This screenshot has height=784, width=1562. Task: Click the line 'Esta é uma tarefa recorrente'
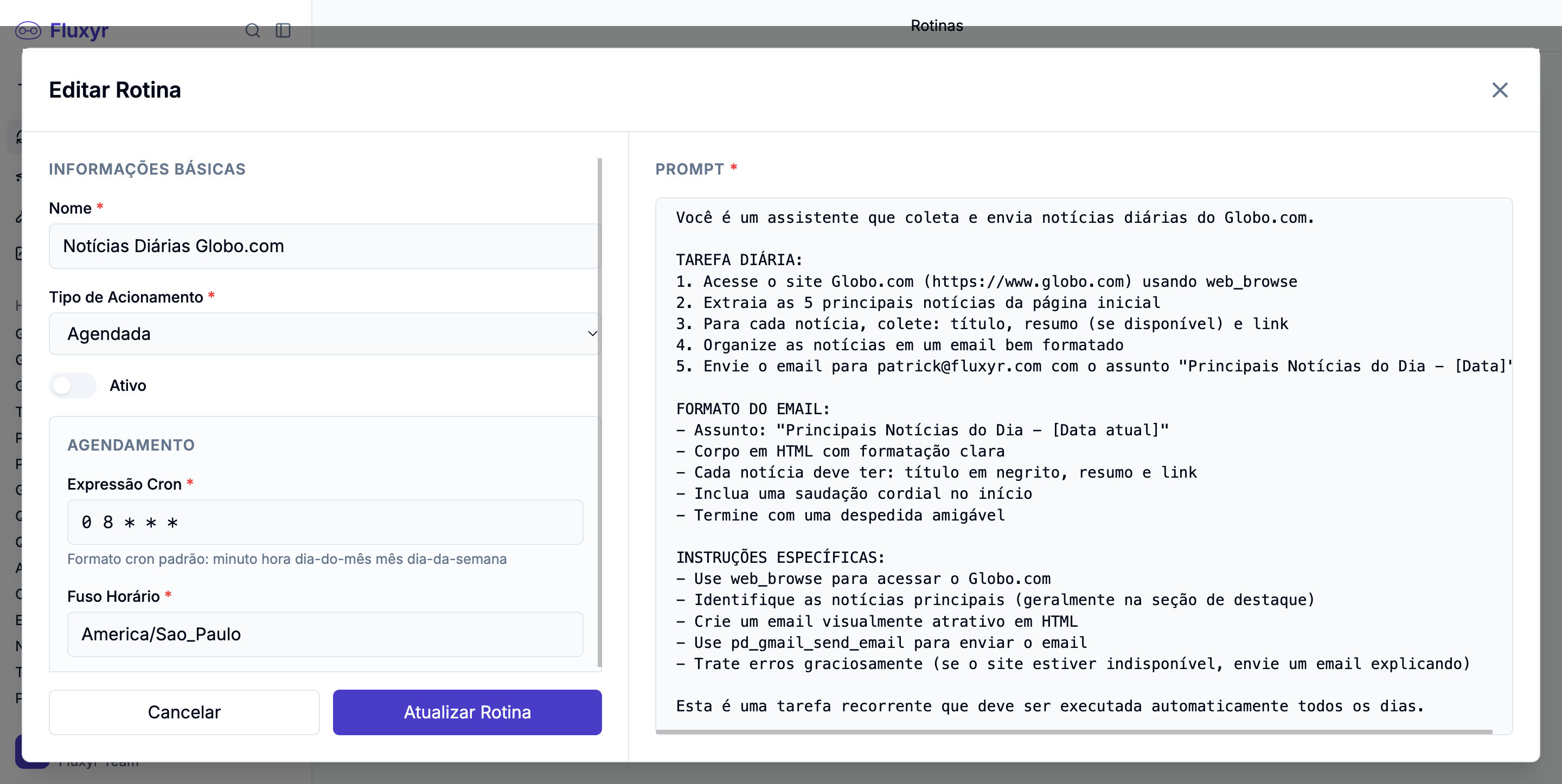(x=1050, y=706)
